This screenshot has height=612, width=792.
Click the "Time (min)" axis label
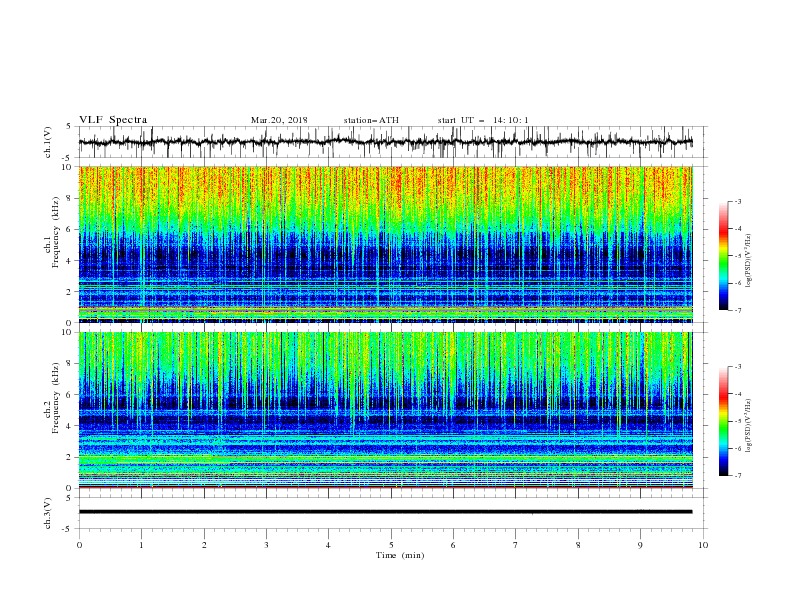(x=400, y=555)
